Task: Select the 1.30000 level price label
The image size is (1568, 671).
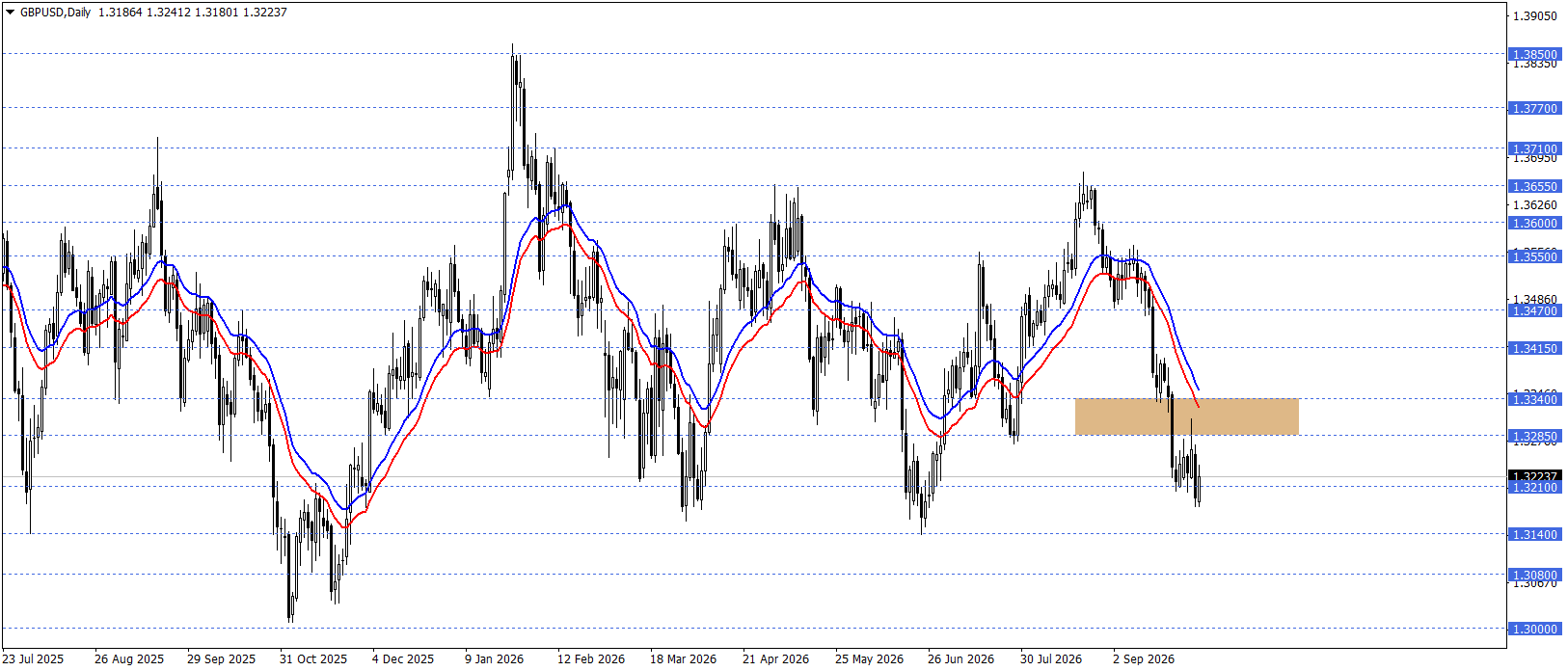Action: pos(1534,629)
